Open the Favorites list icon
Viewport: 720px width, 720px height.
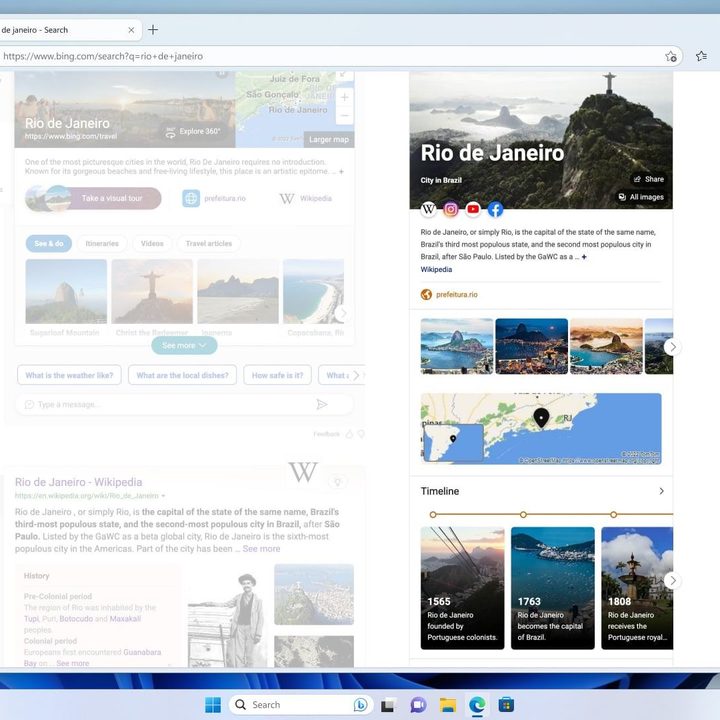[701, 56]
